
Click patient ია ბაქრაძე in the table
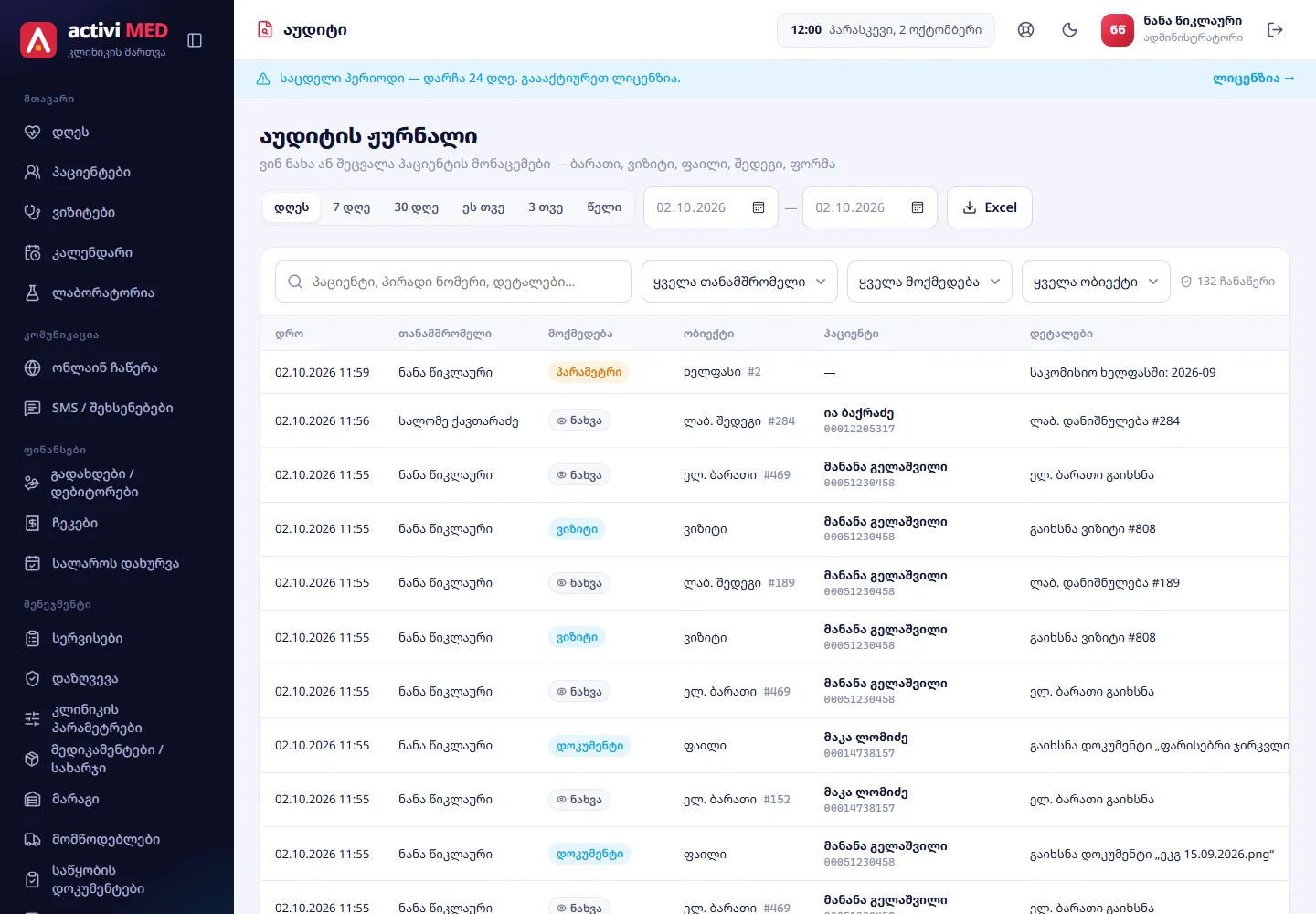(859, 413)
